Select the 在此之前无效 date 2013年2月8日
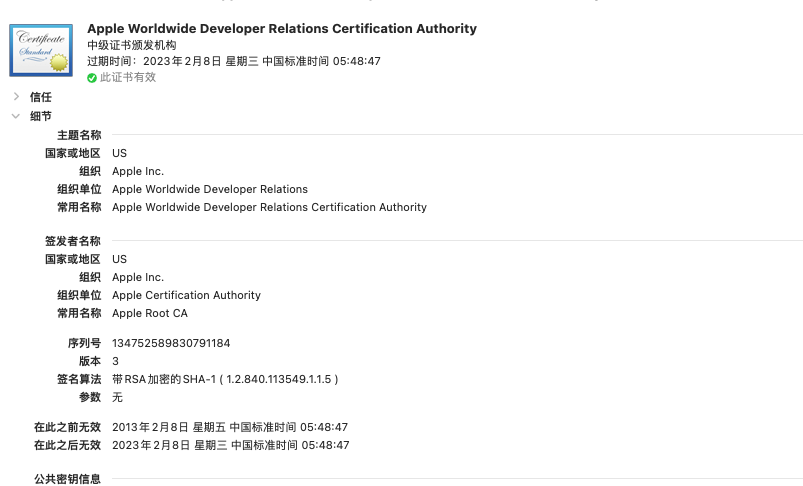The height and width of the screenshot is (486, 803). click(230, 428)
